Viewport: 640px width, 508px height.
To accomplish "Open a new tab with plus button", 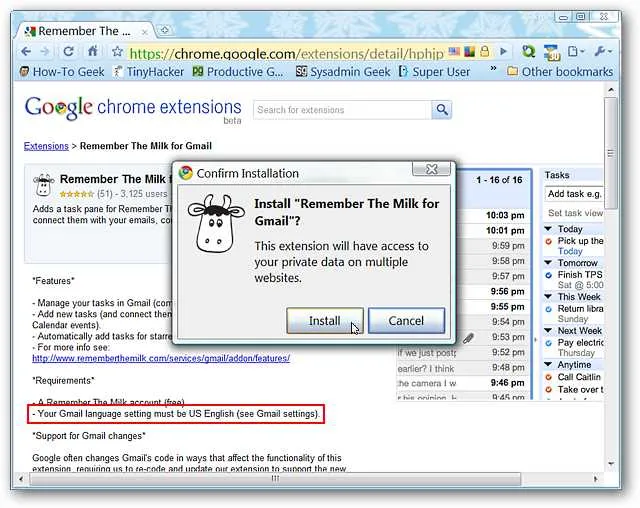I will (x=164, y=30).
